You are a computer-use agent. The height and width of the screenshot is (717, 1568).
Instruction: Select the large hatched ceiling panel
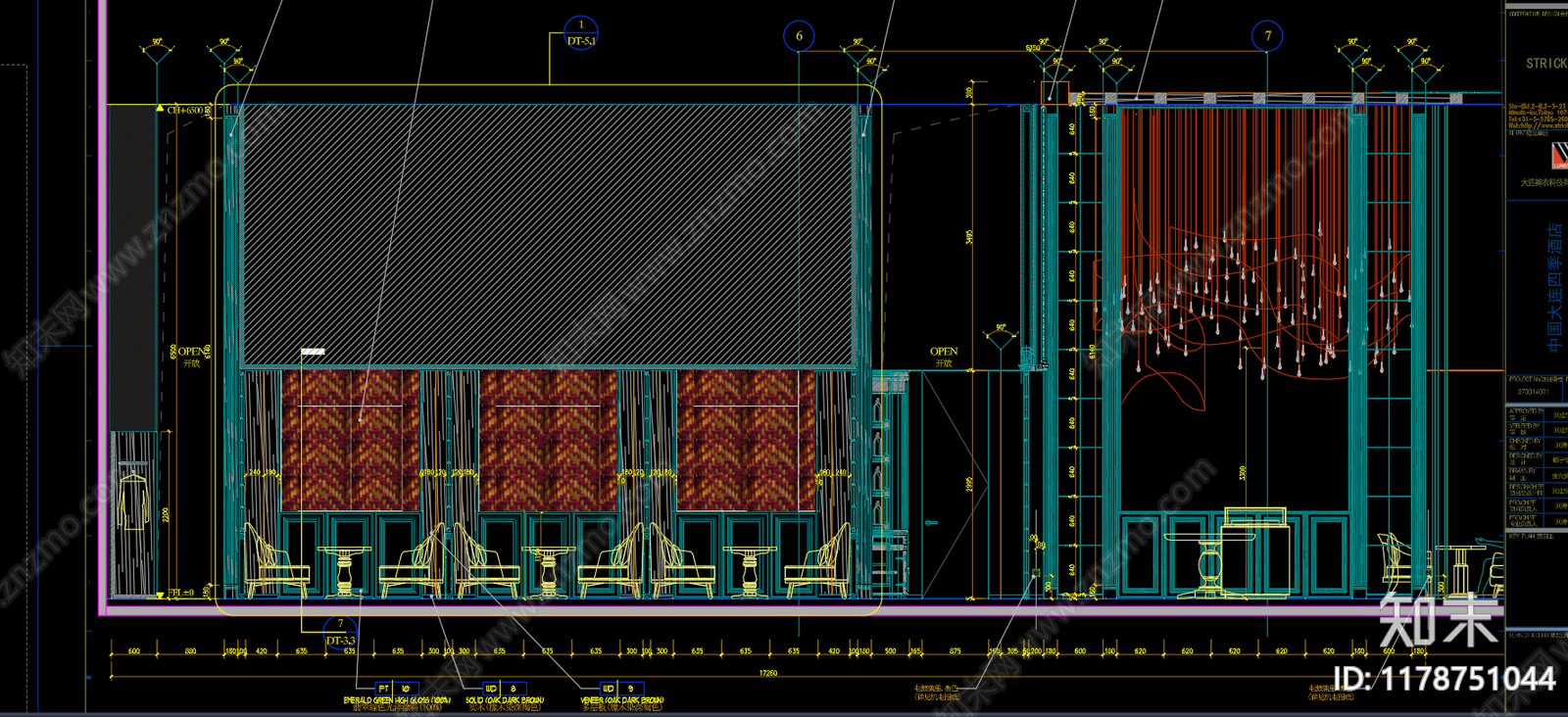[x=549, y=236]
